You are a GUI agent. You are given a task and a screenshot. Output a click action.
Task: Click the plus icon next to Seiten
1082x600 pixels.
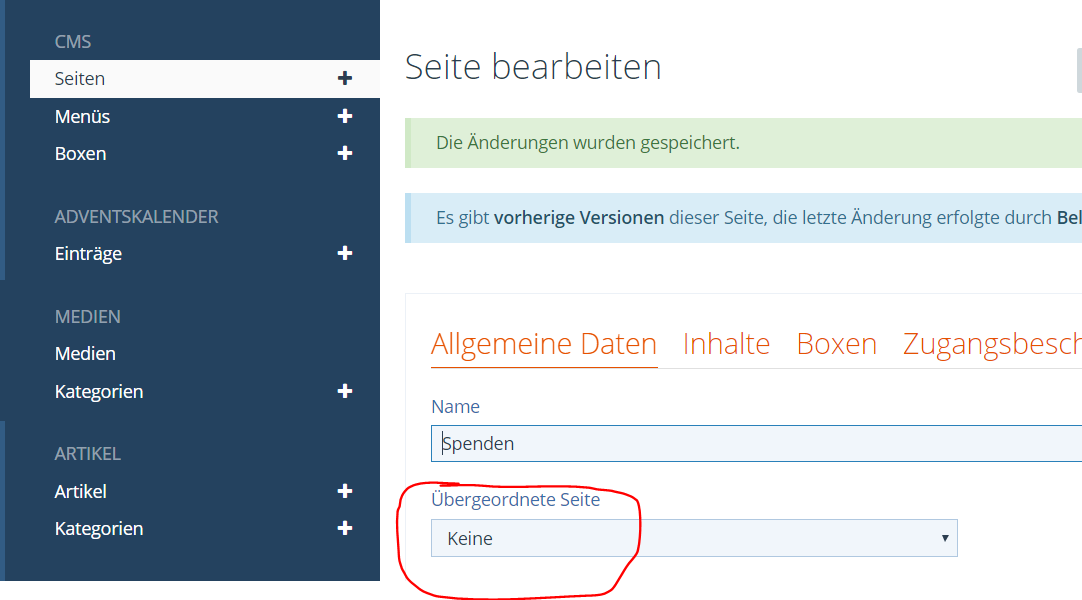pyautogui.click(x=345, y=79)
